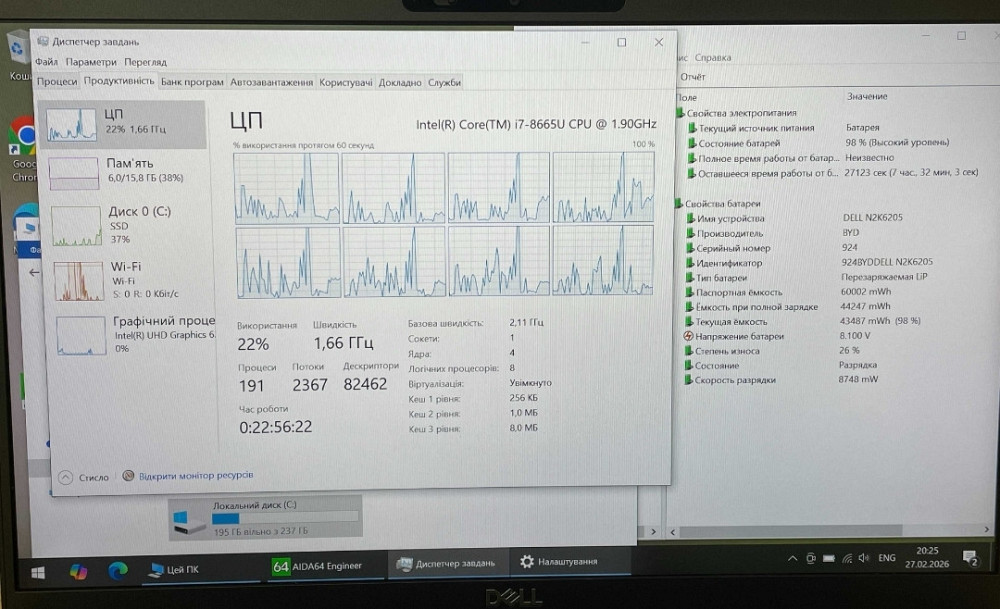Viewport: 1000px width, 609px height.
Task: Switch to the Процеси tab
Action: pyautogui.click(x=56, y=82)
